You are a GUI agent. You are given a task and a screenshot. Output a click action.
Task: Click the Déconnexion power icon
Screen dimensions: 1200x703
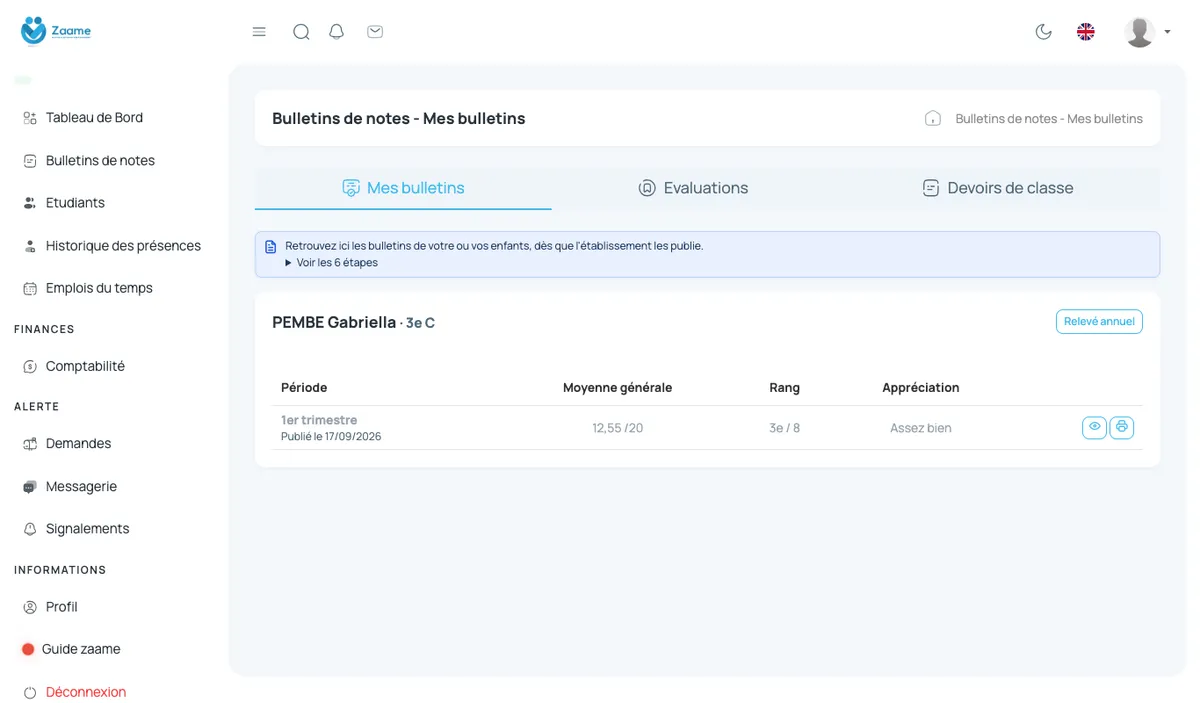(30, 692)
